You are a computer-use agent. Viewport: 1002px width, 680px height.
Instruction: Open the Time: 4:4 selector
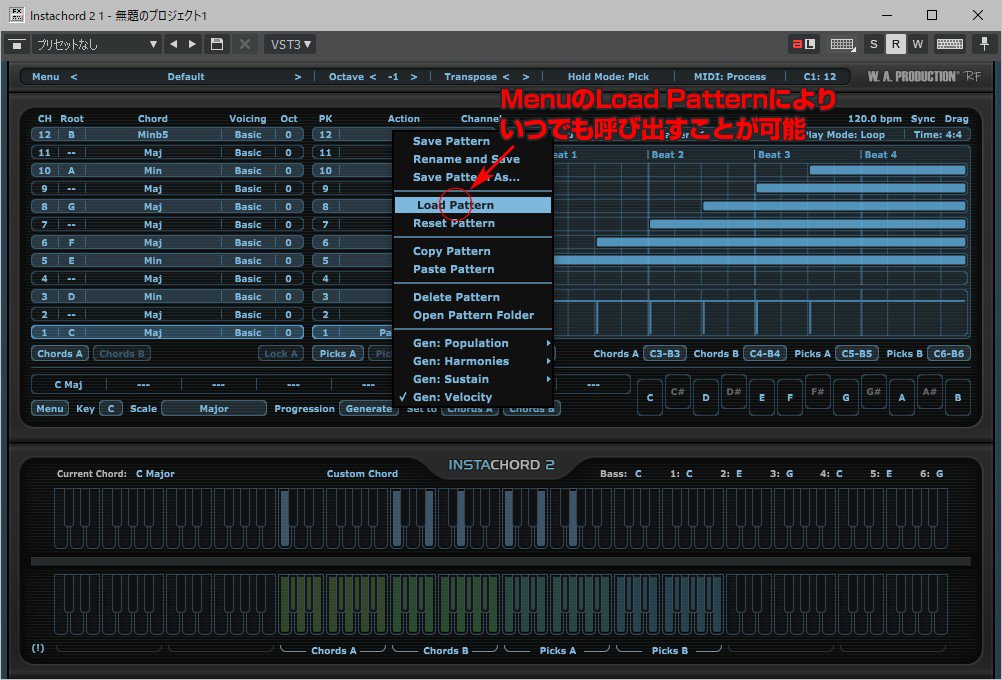pyautogui.click(x=937, y=135)
